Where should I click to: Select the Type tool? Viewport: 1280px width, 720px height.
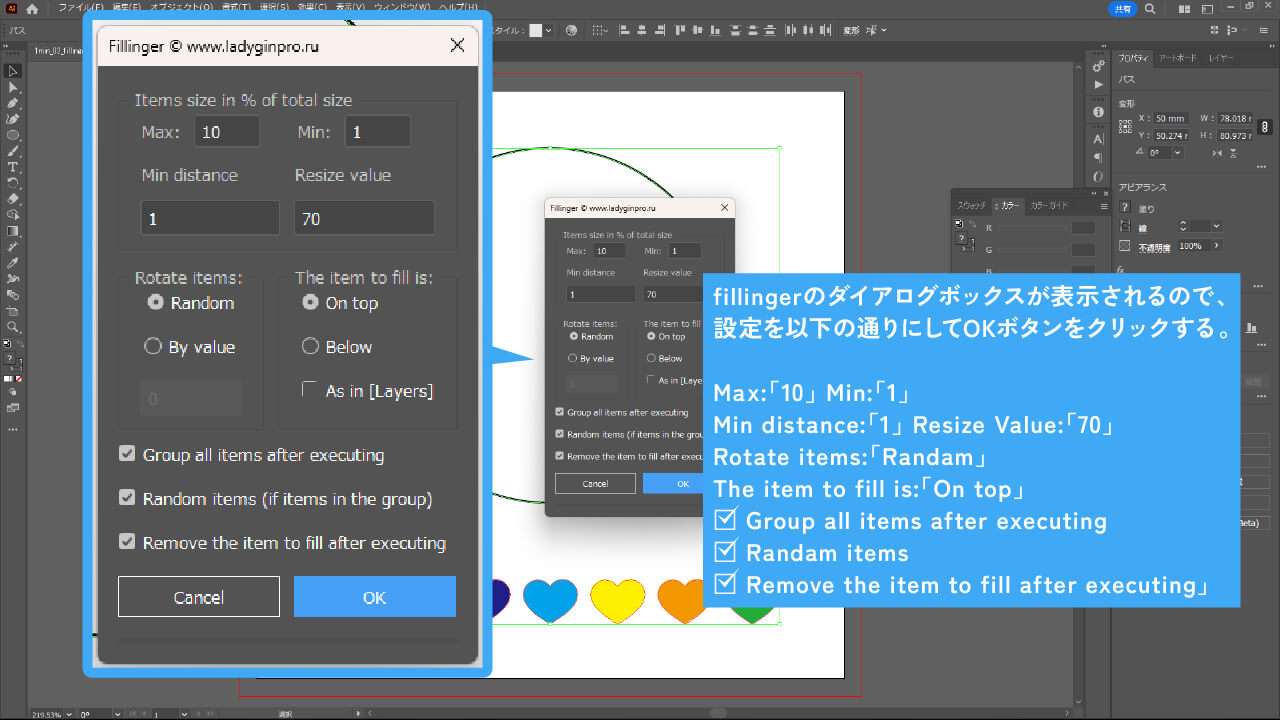13,167
